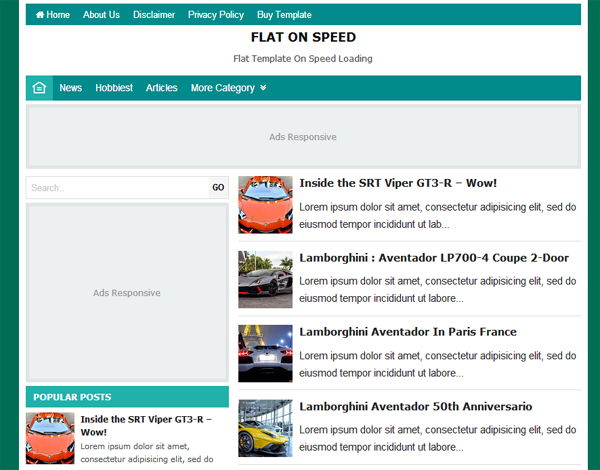Click the FLAT ON SPEED site title

point(303,37)
